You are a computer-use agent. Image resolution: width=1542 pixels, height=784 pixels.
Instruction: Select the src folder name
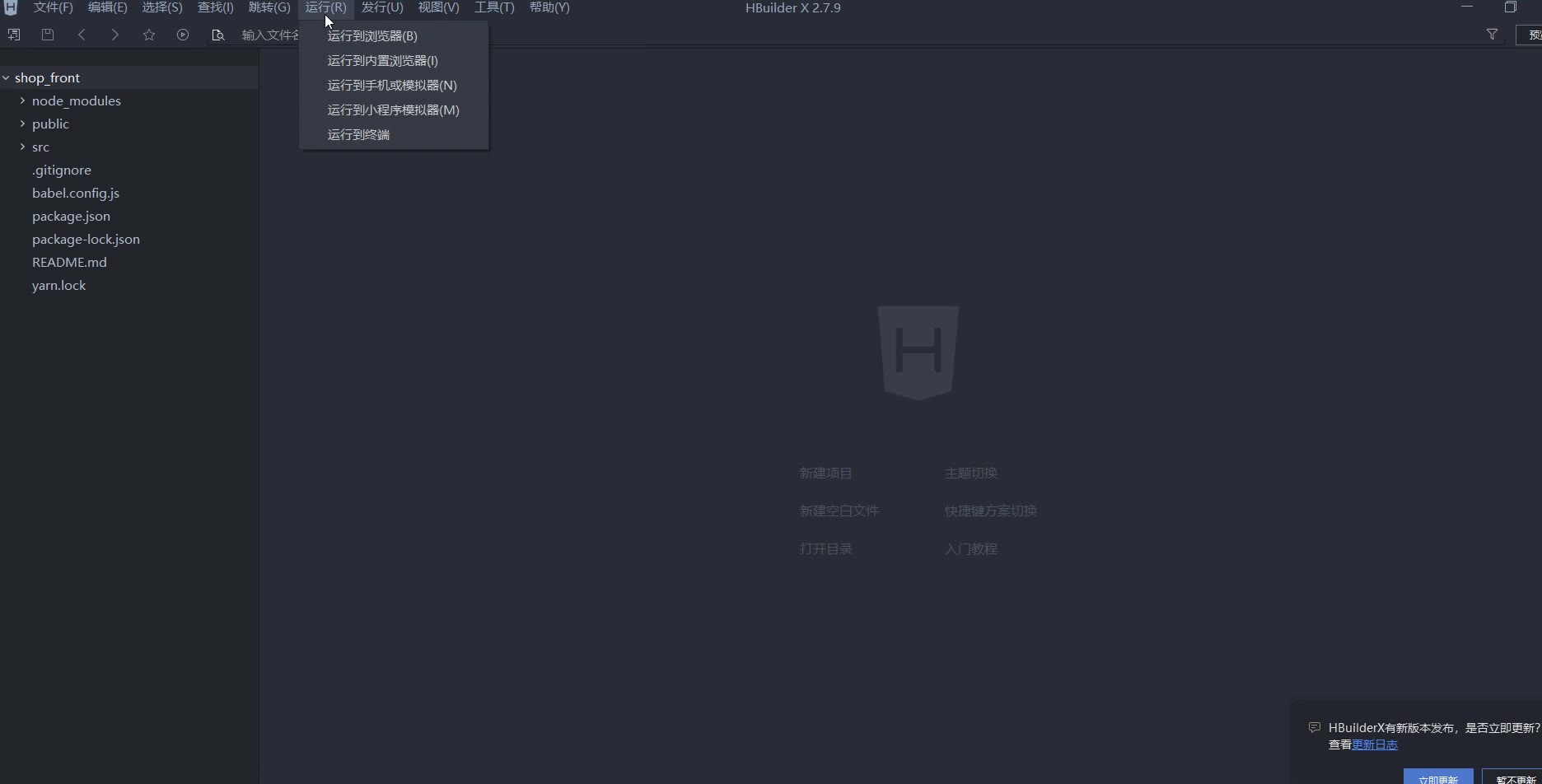40,147
